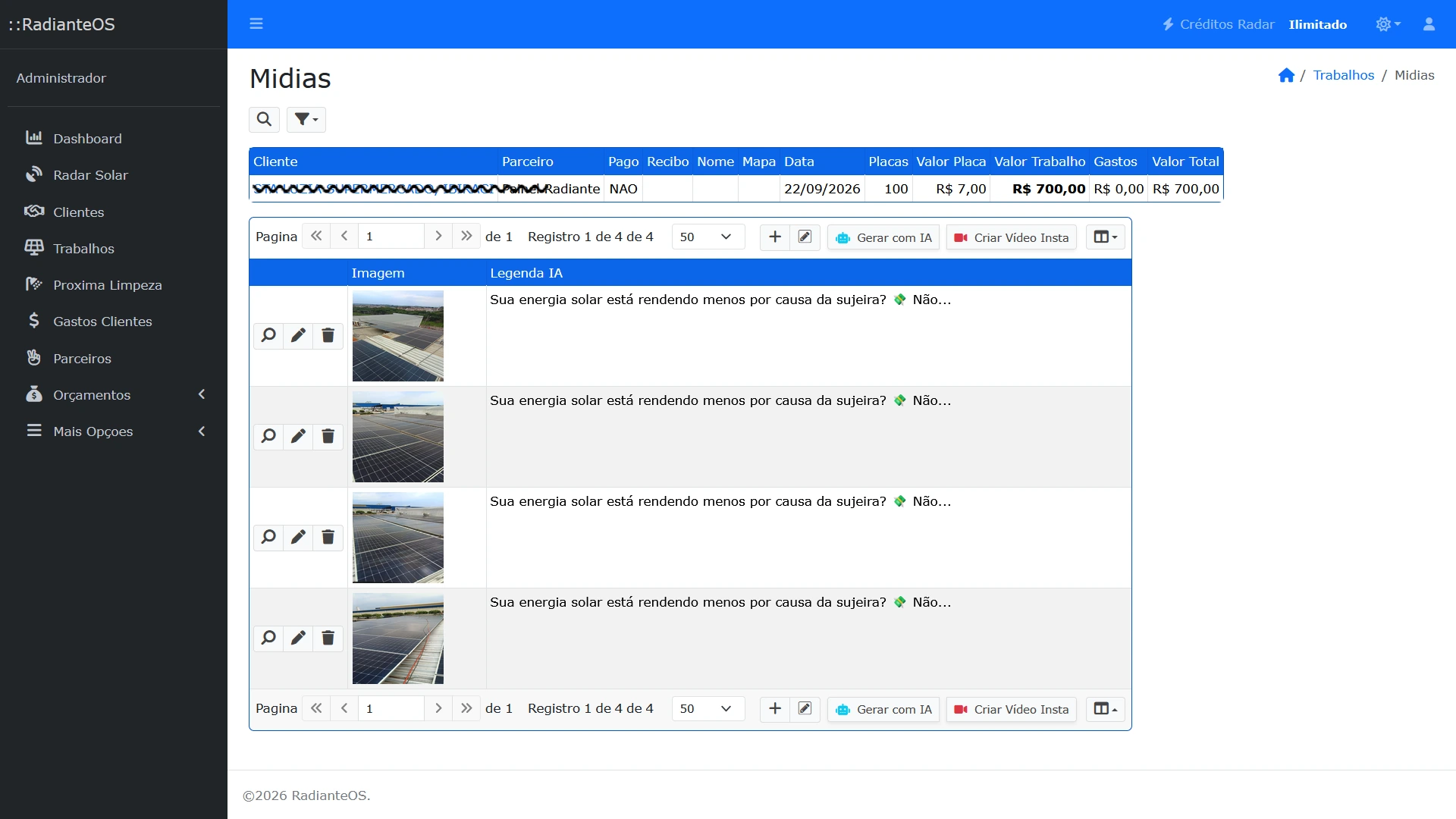Open Trabalhos breadcrumb link
The height and width of the screenshot is (819, 1456).
coord(1344,75)
